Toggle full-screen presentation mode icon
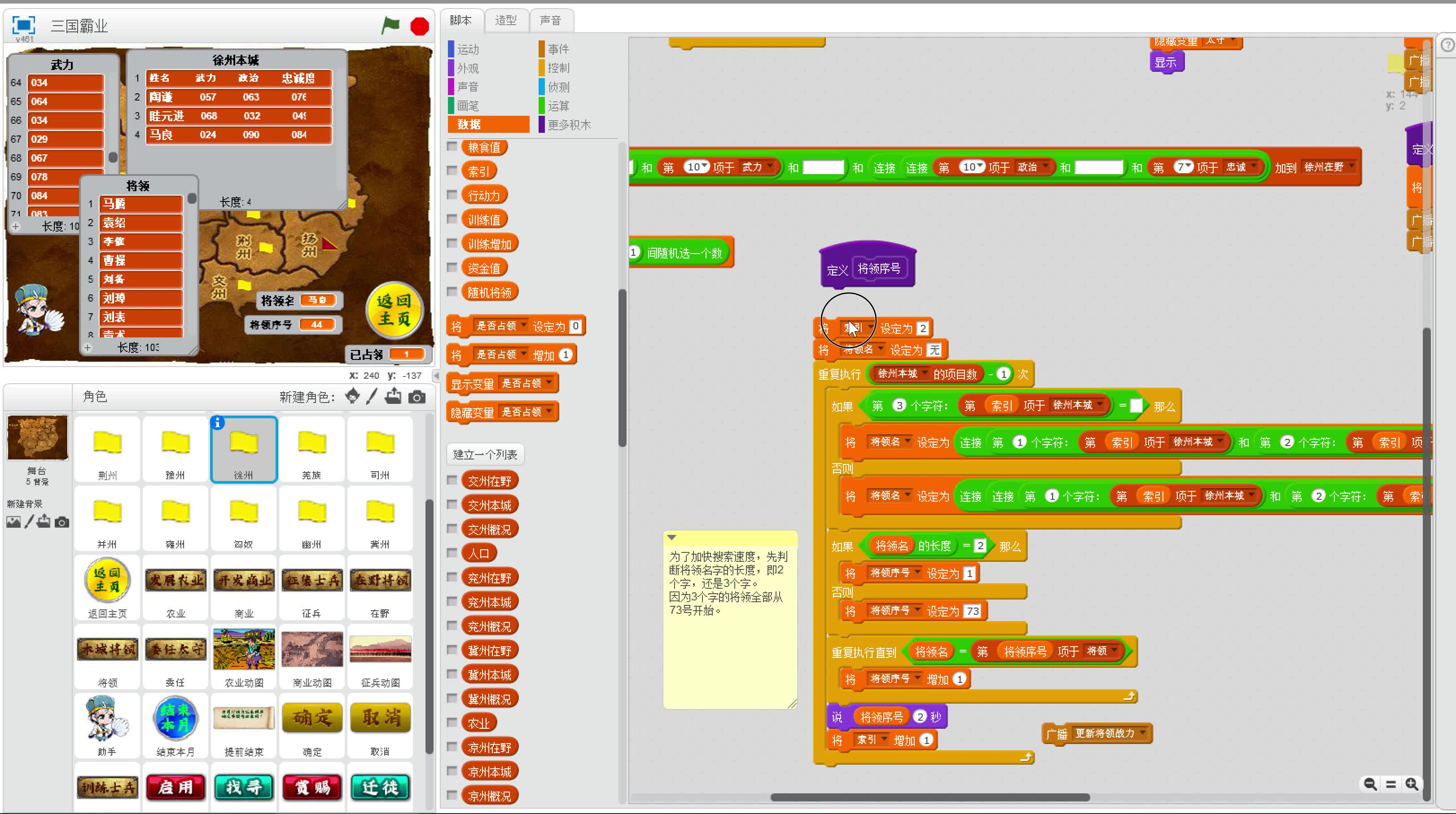Viewport: 1456px width, 814px height. (24, 25)
